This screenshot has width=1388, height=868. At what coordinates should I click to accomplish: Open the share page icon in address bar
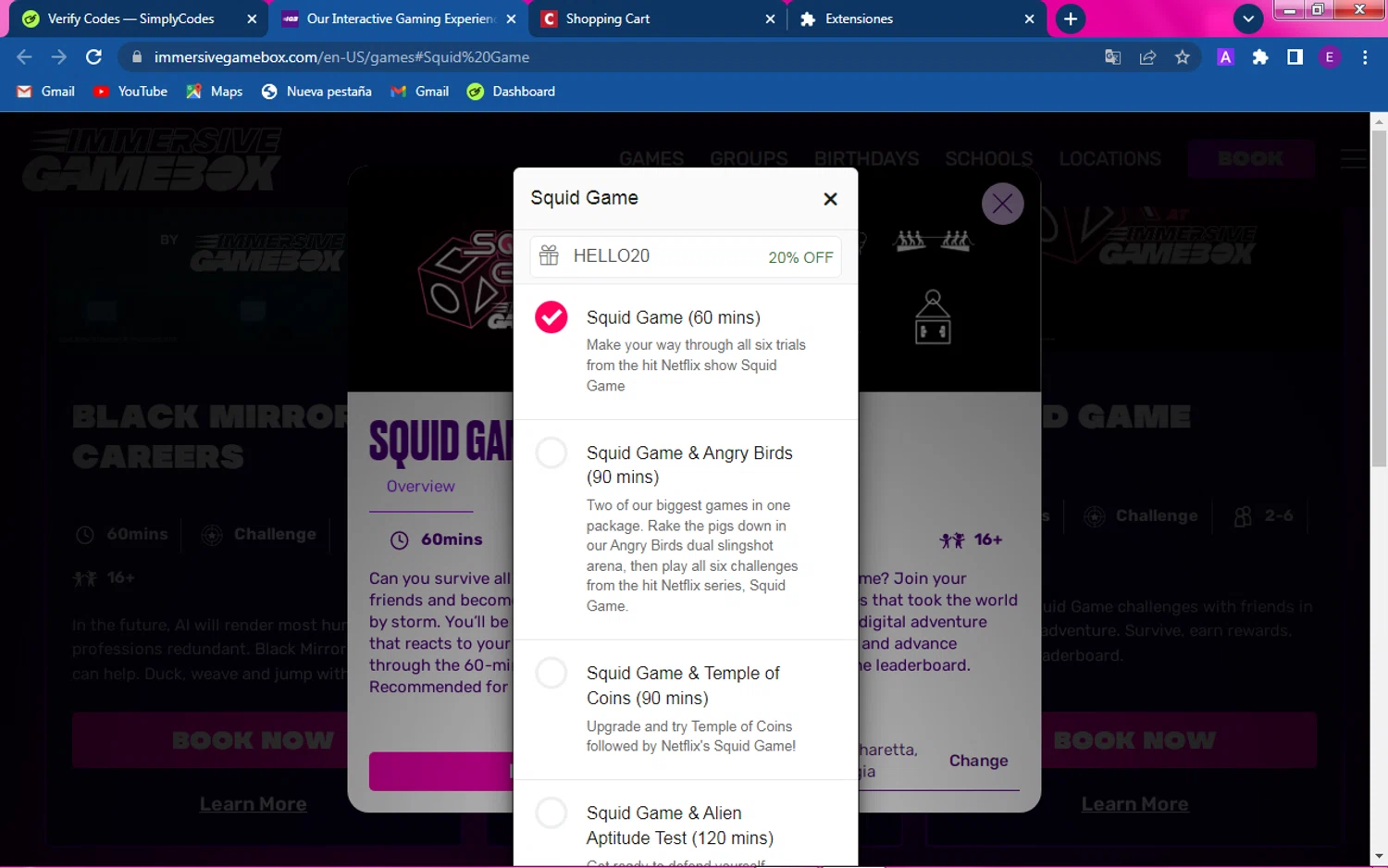[1147, 57]
